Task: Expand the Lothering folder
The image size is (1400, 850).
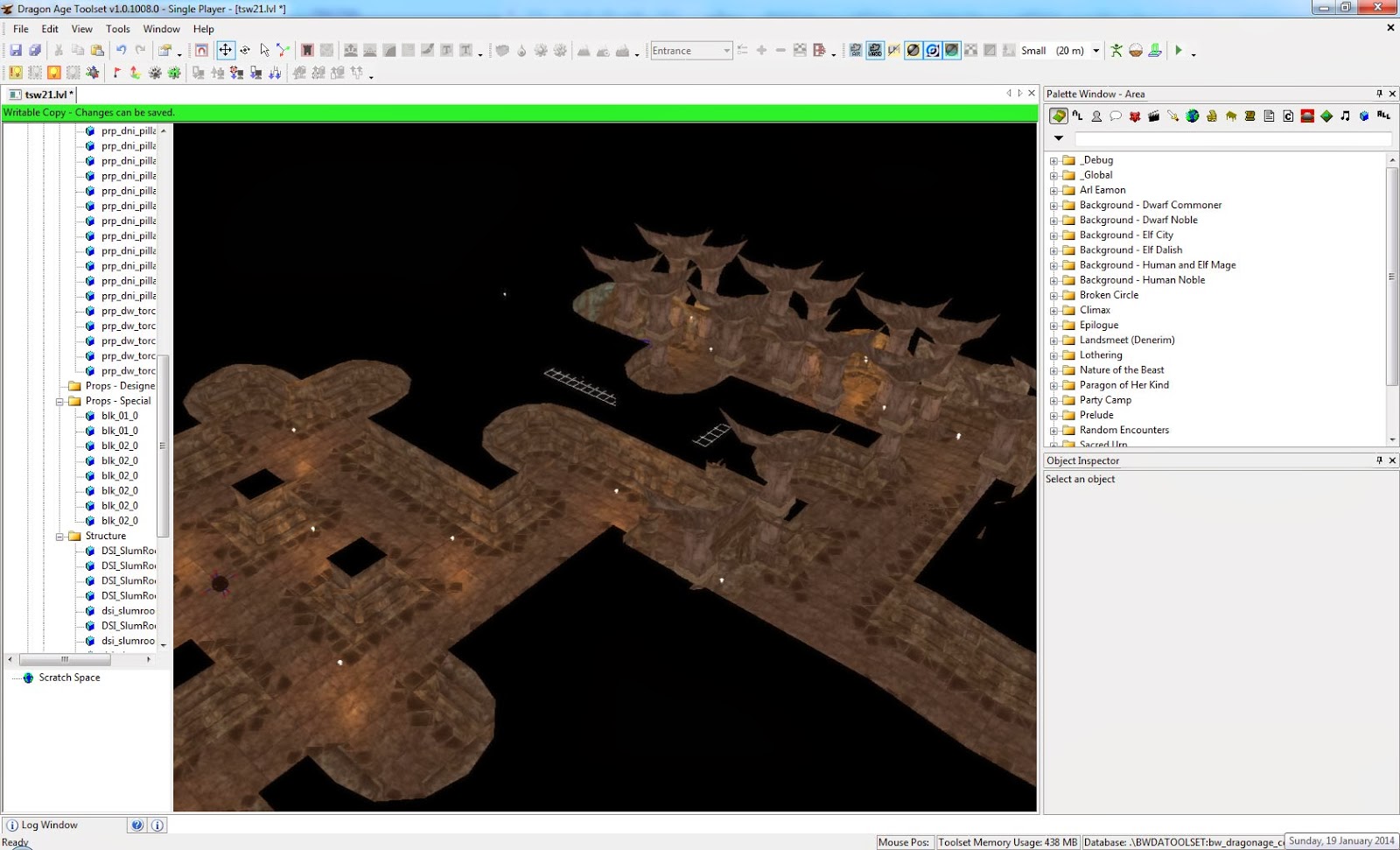Action: coord(1053,356)
